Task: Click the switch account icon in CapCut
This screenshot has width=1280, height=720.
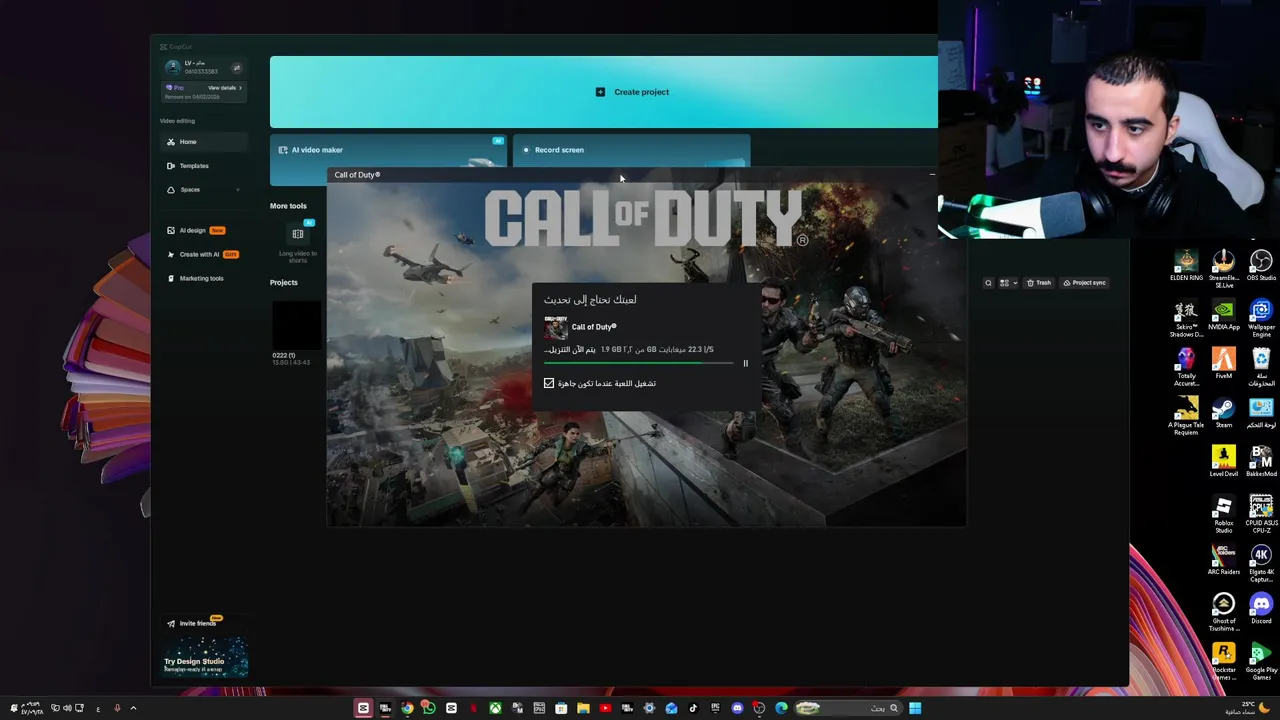Action: click(x=237, y=68)
